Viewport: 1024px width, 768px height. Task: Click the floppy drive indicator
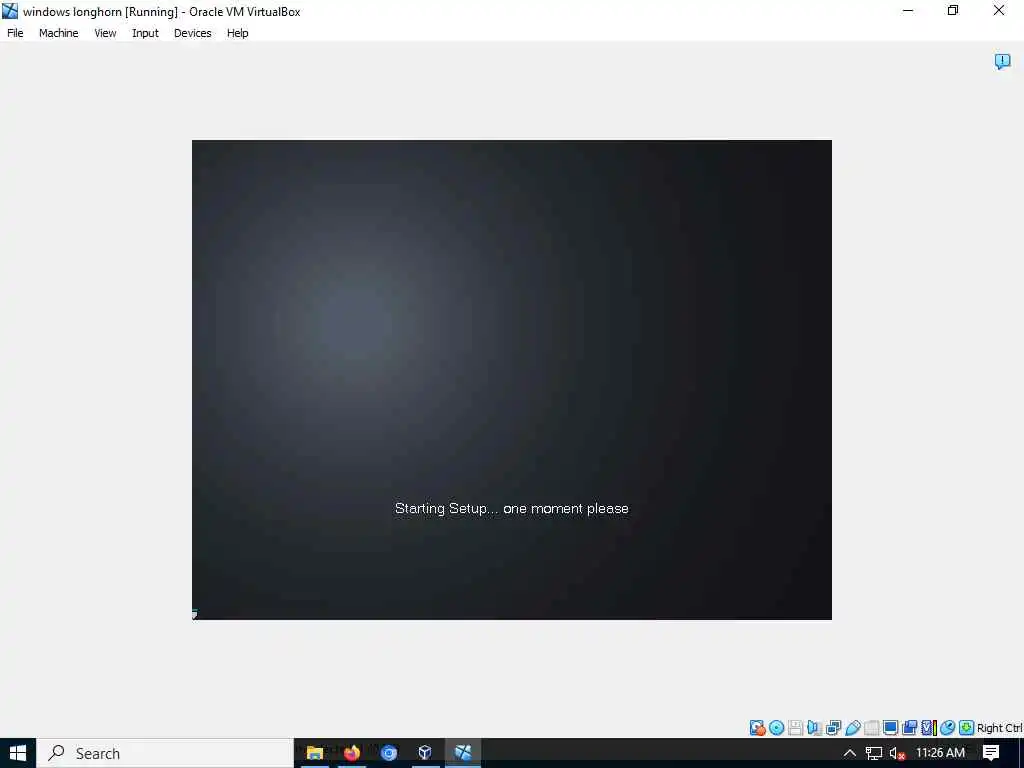point(795,728)
